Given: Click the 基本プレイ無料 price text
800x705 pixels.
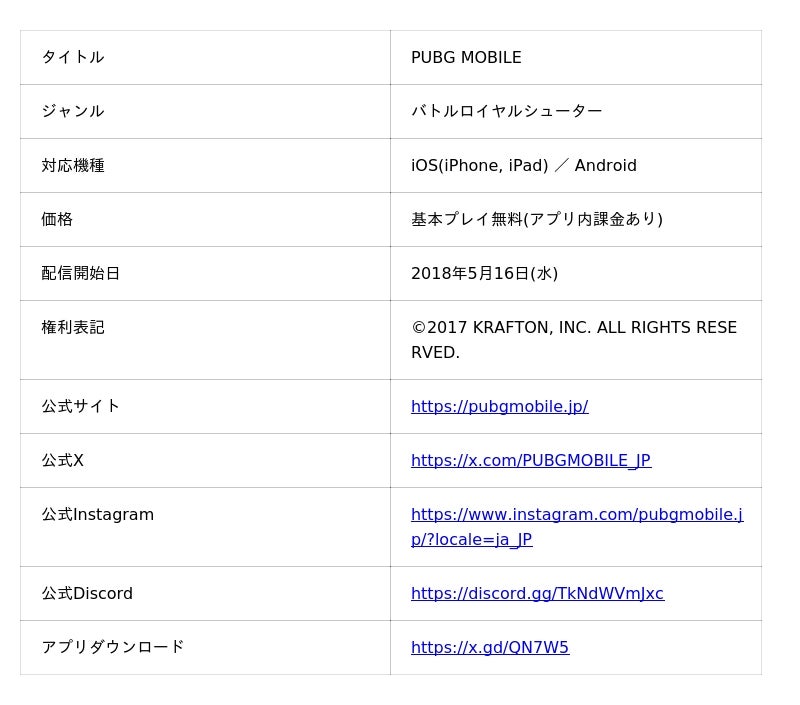Looking at the screenshot, I should point(536,219).
